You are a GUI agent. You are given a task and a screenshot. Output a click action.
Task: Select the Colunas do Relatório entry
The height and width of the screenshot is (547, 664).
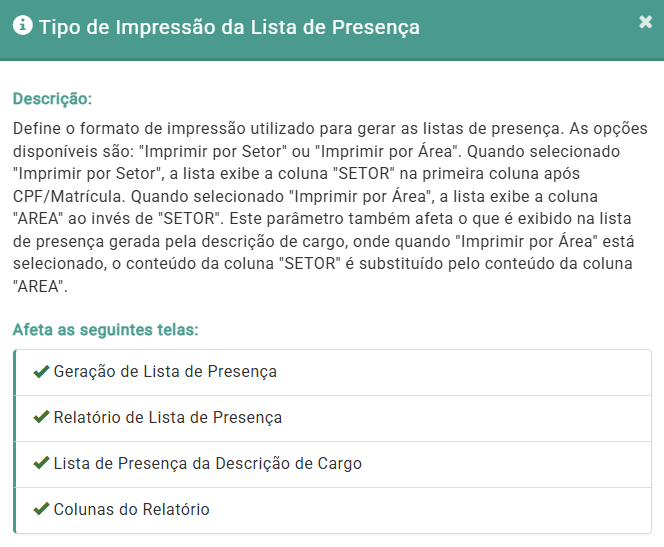pyautogui.click(x=132, y=510)
